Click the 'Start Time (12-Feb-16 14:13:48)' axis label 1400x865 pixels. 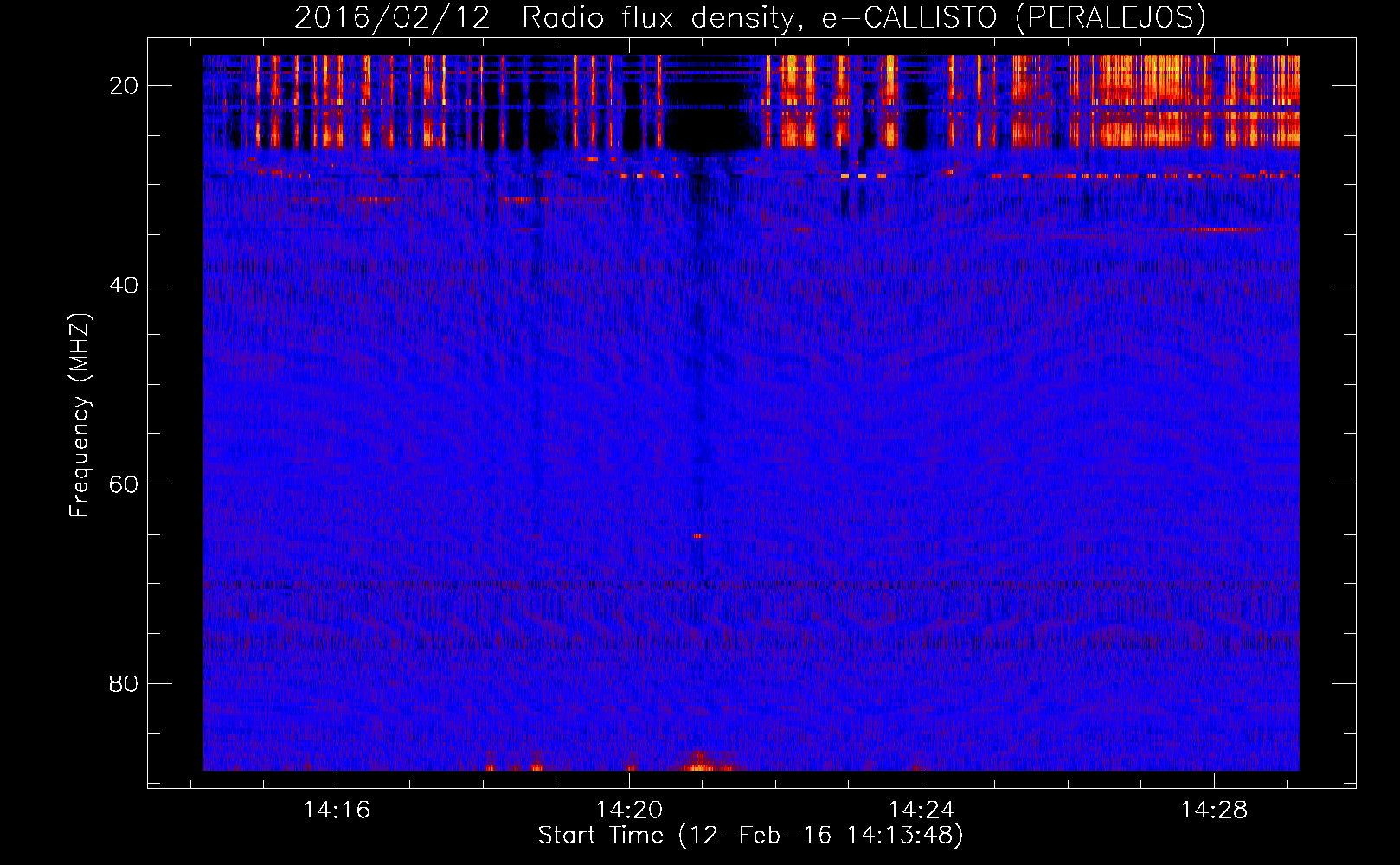(750, 835)
